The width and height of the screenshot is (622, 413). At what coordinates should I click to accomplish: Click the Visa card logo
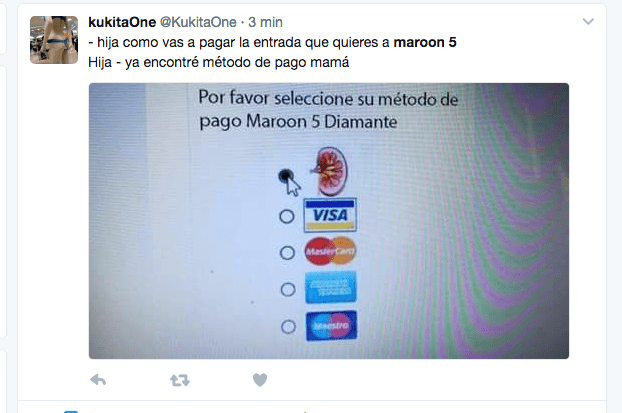[330, 215]
